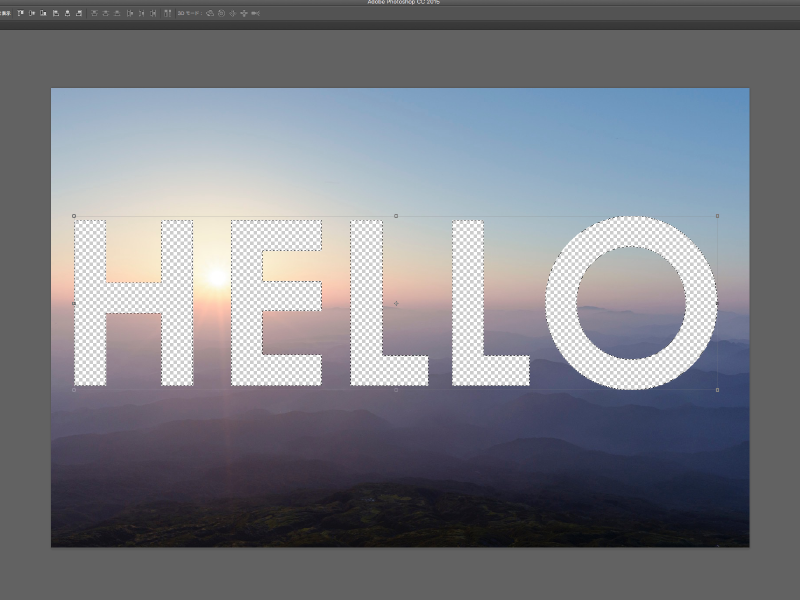The width and height of the screenshot is (800, 600).
Task: Activate the 3D roll mode icon
Action: pos(221,13)
